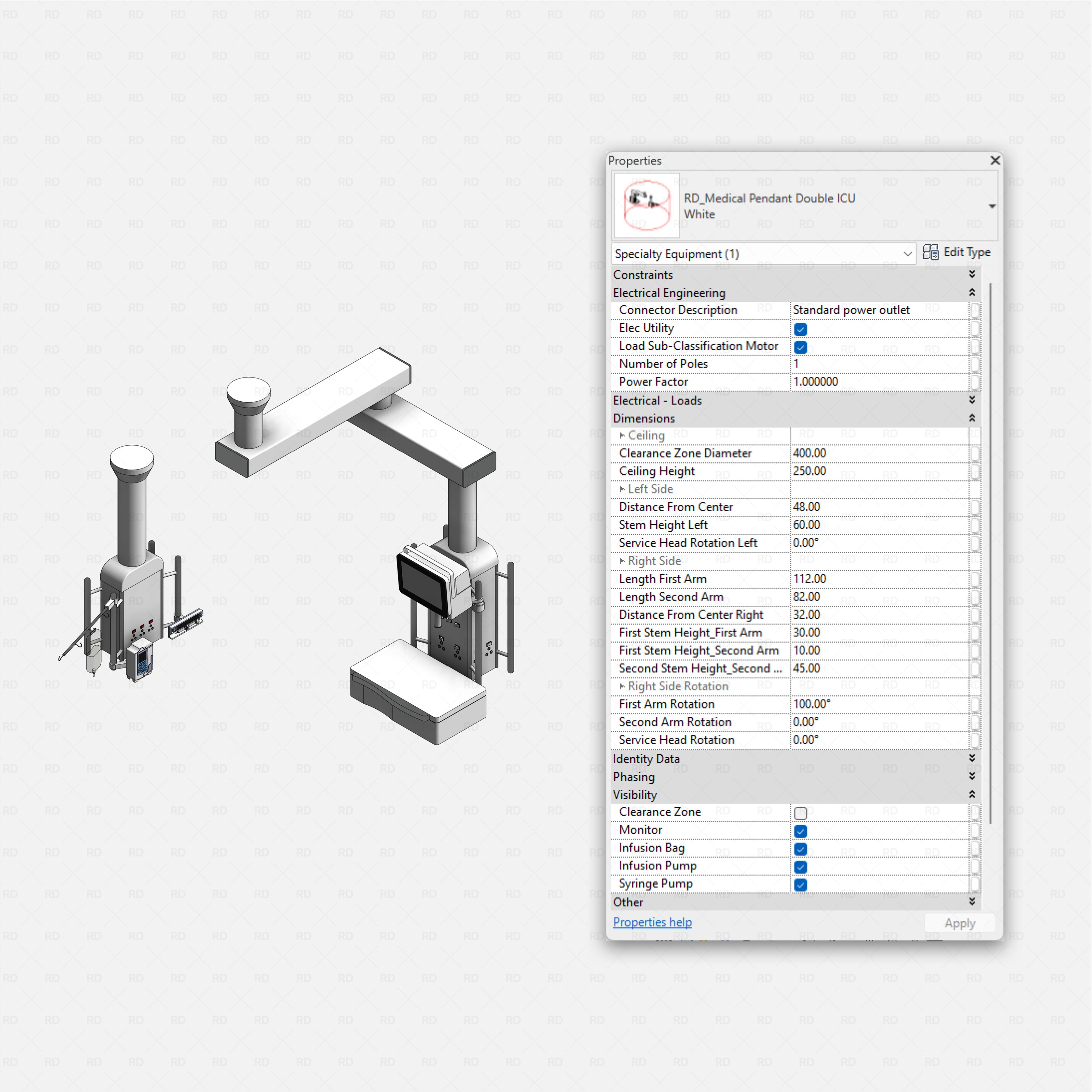
Task: Click the associate parameter button beside Ceiling Height
Action: point(975,471)
